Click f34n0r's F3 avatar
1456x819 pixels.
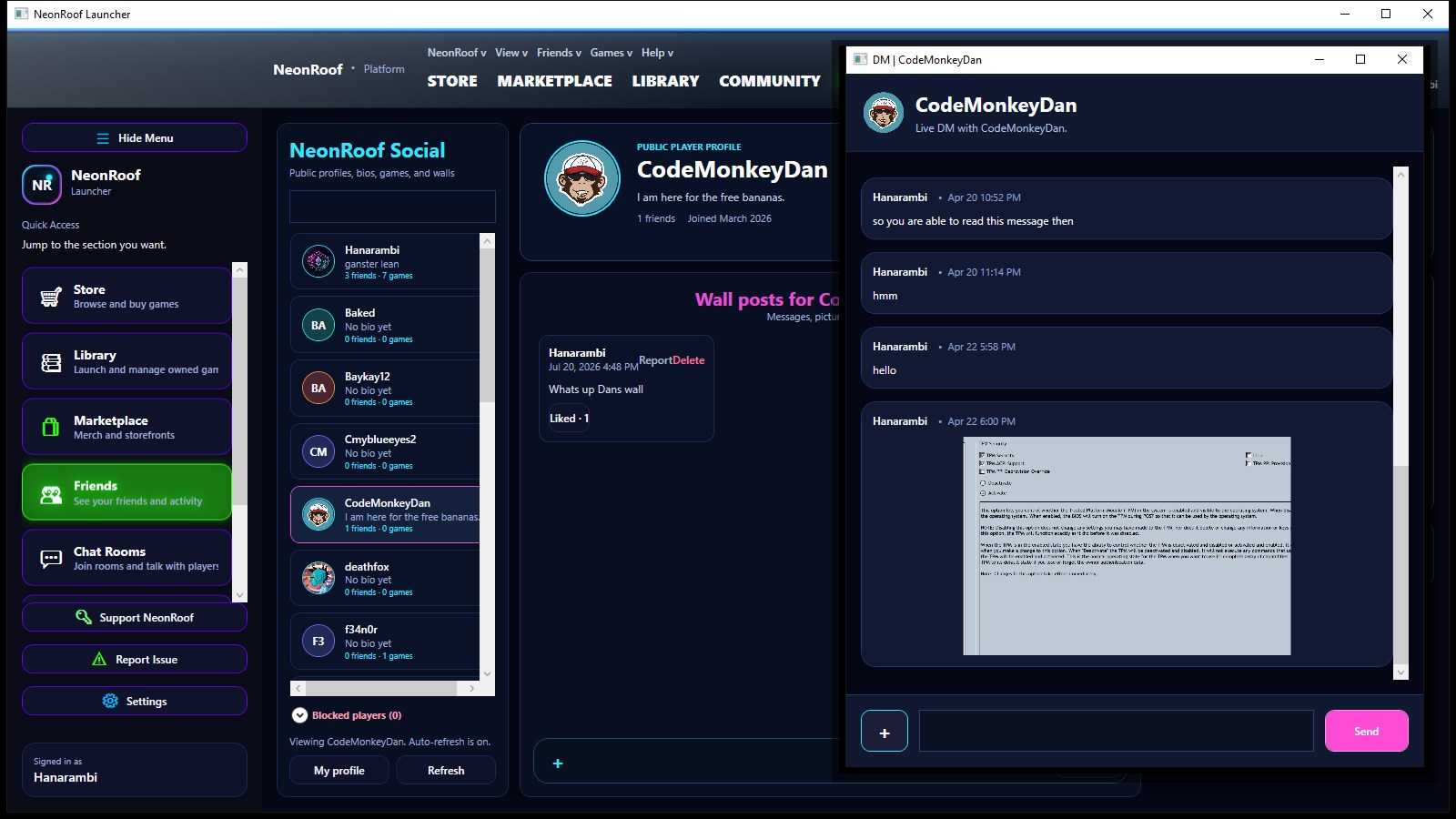tap(318, 641)
